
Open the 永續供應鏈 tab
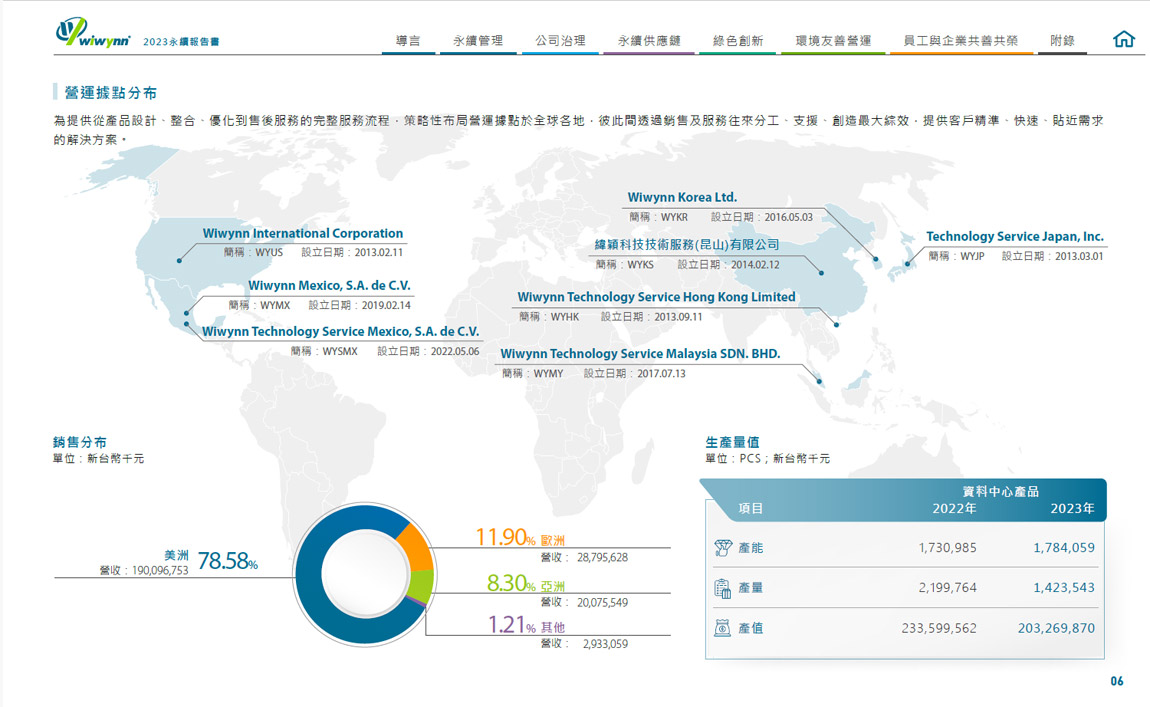[x=649, y=41]
